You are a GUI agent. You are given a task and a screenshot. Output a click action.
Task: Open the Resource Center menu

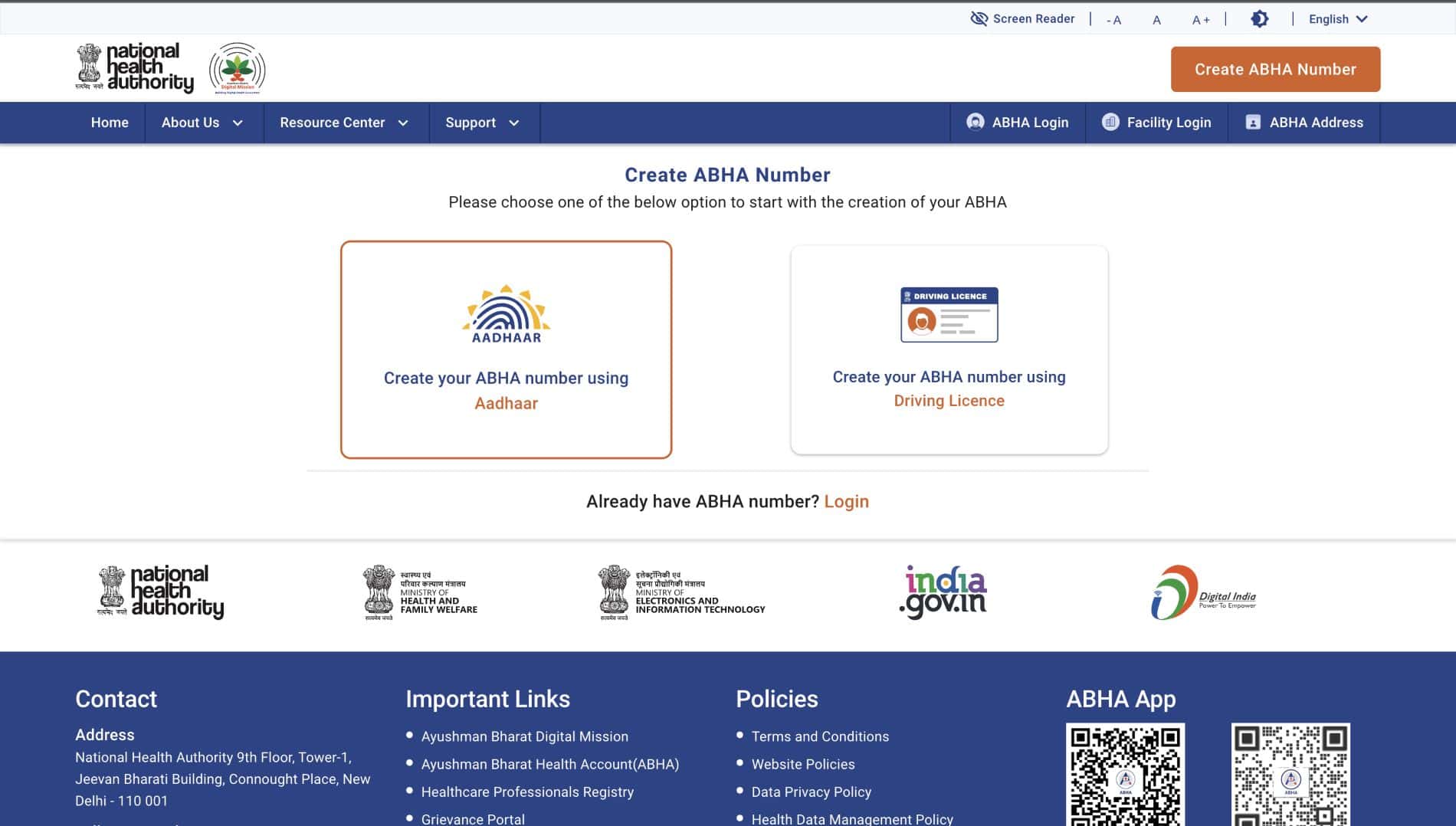[x=332, y=123]
